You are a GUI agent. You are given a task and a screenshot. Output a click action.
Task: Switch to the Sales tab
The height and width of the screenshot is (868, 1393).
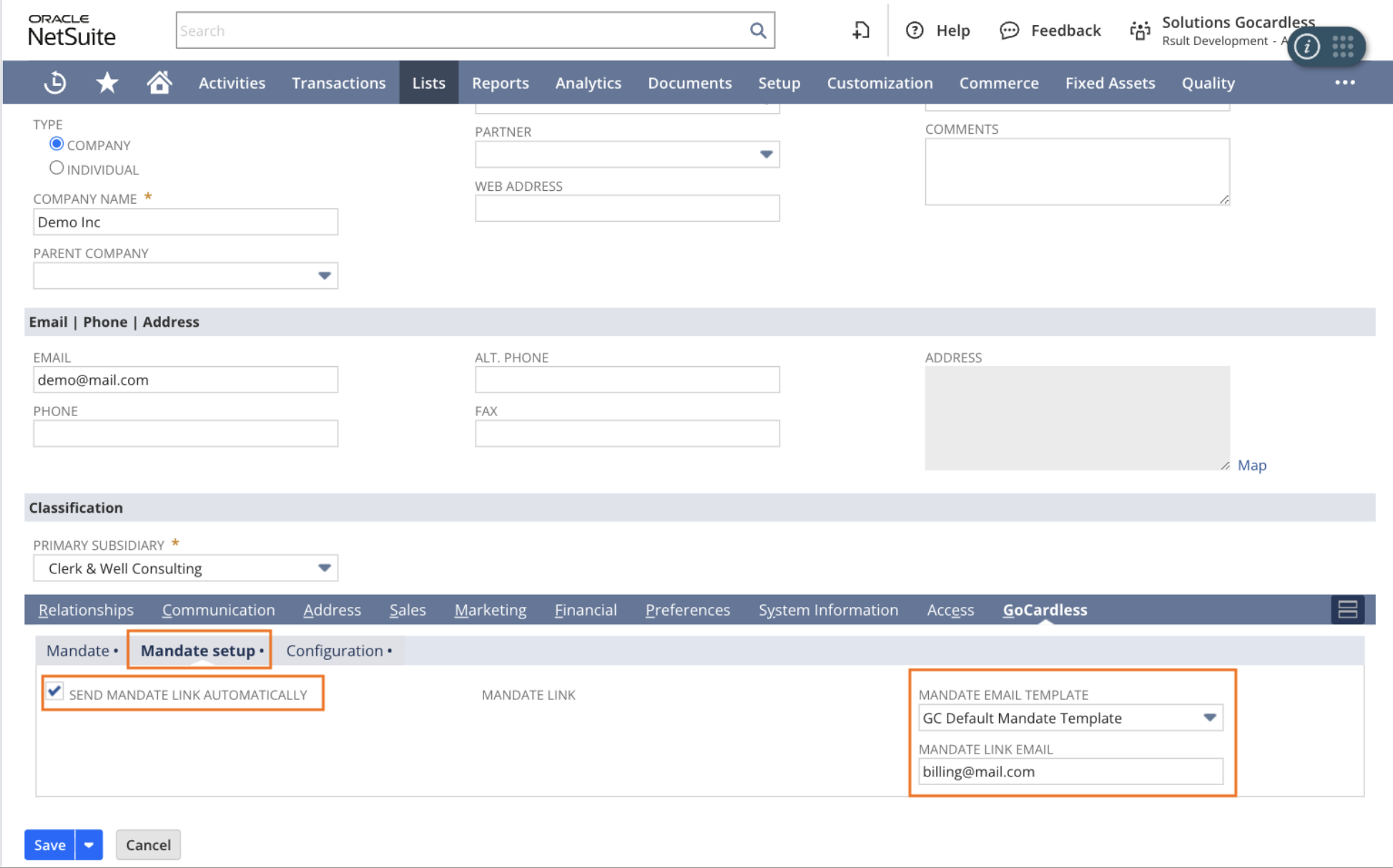tap(408, 610)
